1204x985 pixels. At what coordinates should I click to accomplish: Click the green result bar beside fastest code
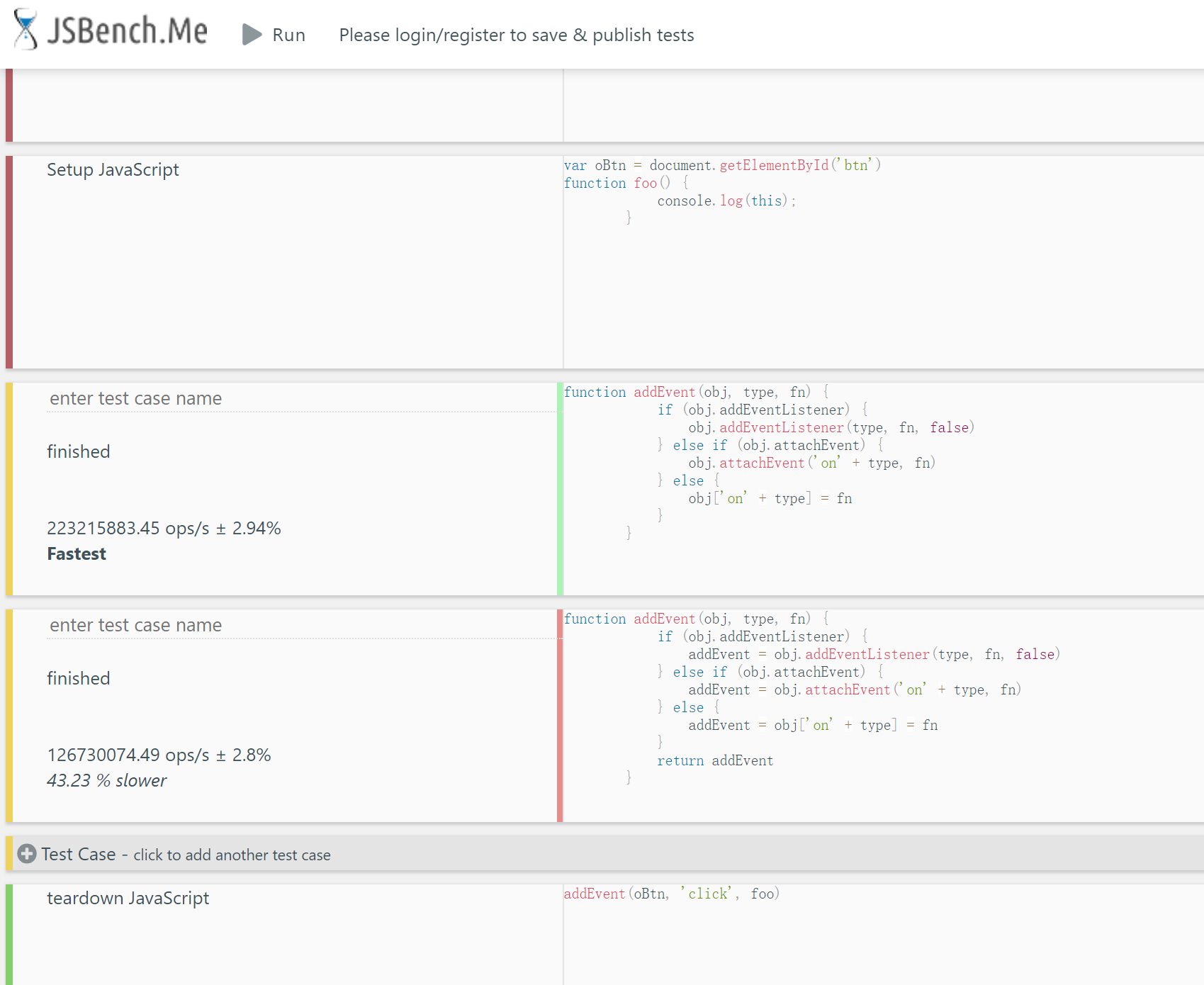(x=560, y=489)
